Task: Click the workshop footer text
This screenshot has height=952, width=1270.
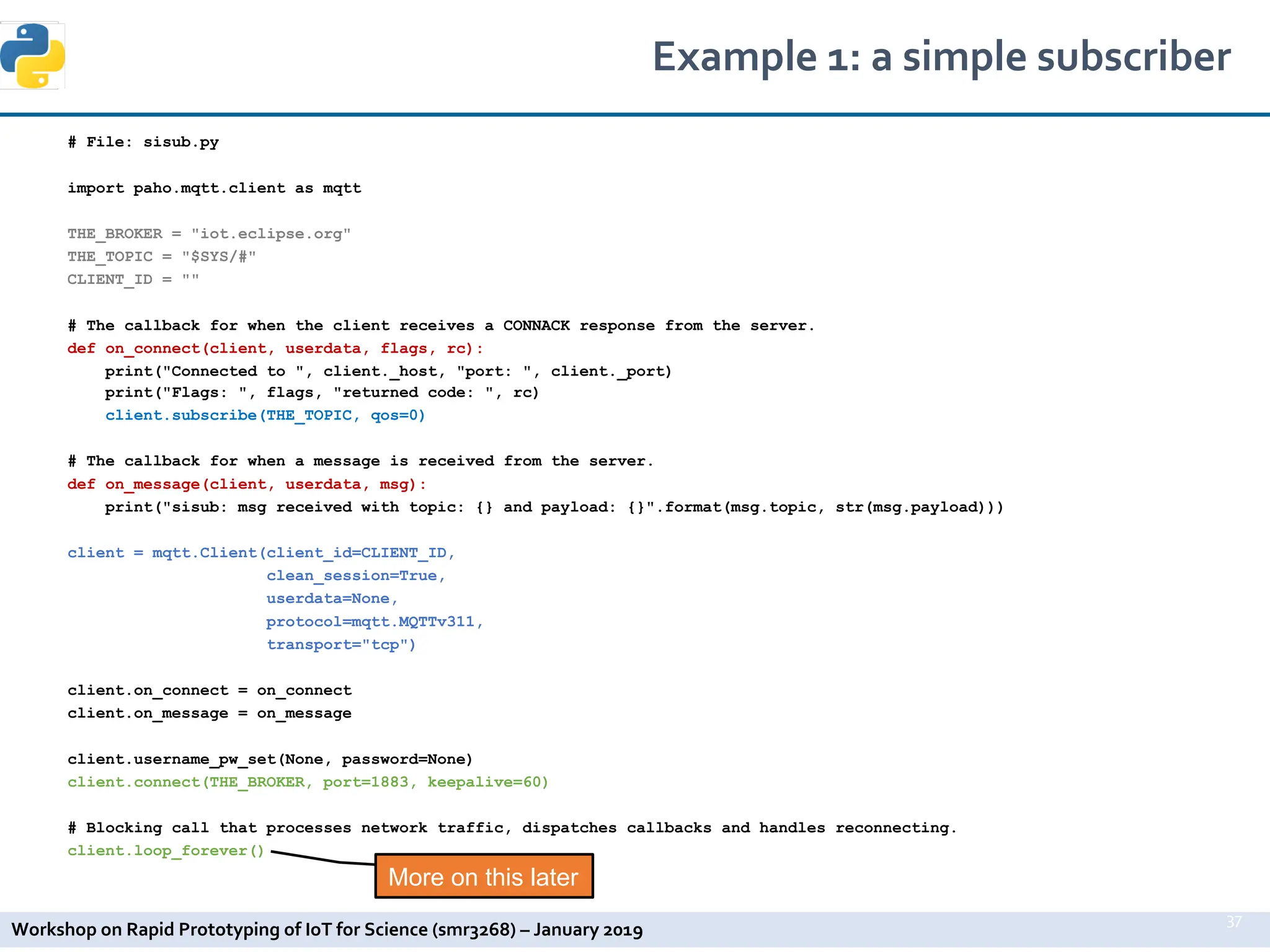Action: (x=327, y=929)
